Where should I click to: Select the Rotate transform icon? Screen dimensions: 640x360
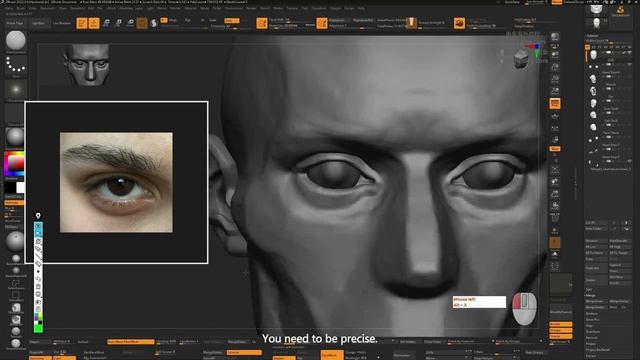pyautogui.click(x=130, y=23)
